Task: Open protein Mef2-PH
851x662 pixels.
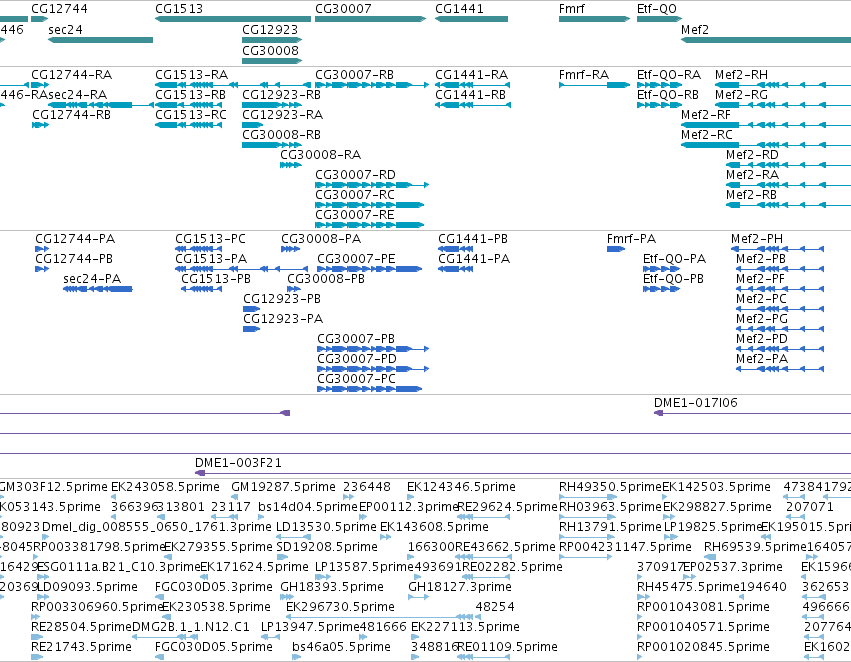Action: pyautogui.click(x=757, y=239)
